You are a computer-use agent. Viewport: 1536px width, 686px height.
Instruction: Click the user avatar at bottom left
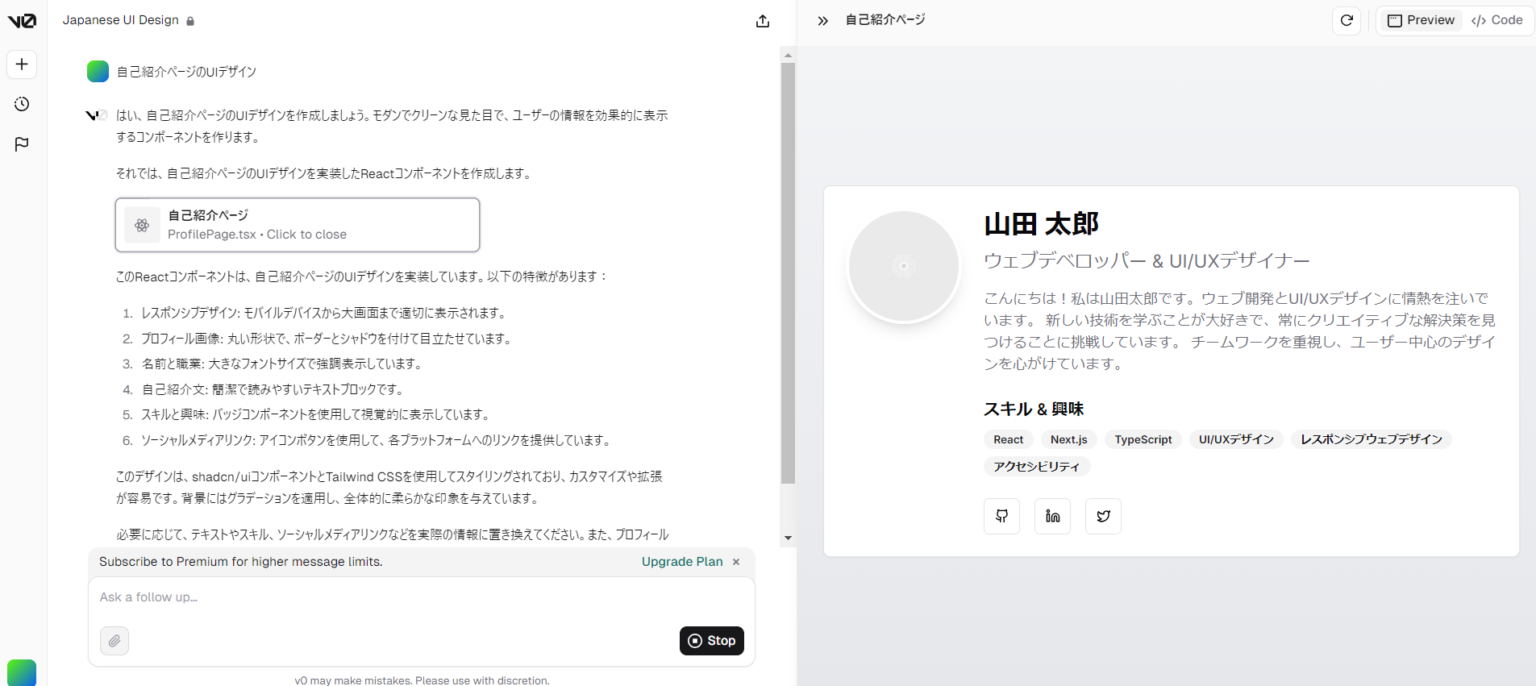point(22,672)
